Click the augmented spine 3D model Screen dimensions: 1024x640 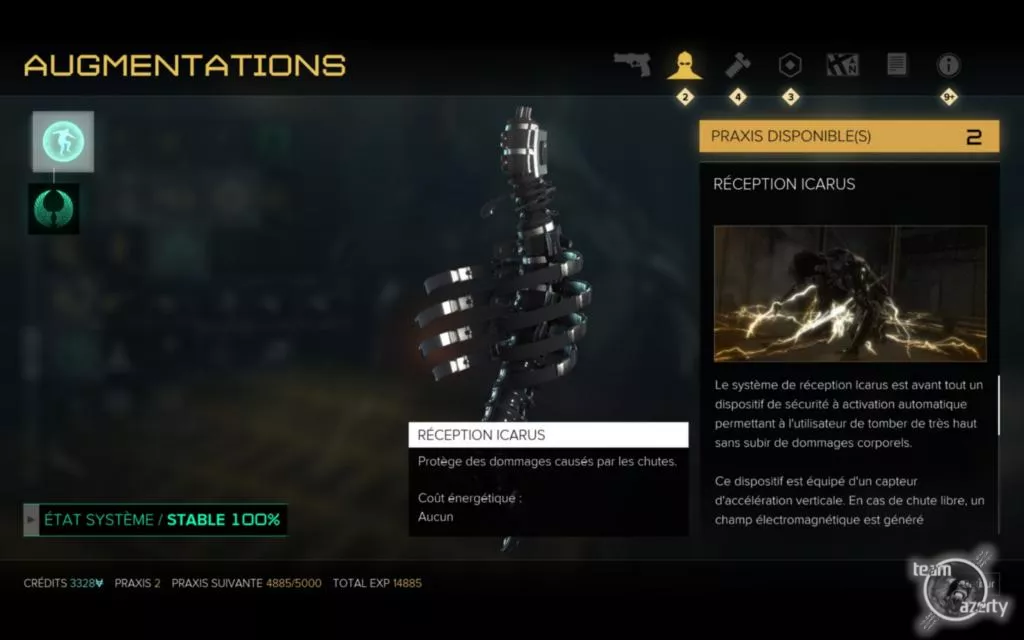(509, 274)
